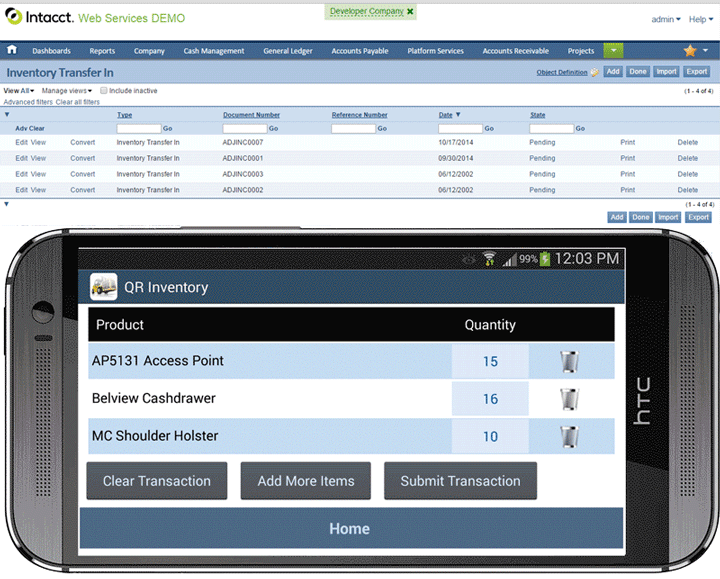
Task: Print the ADJINC0002 record
Action: [628, 190]
